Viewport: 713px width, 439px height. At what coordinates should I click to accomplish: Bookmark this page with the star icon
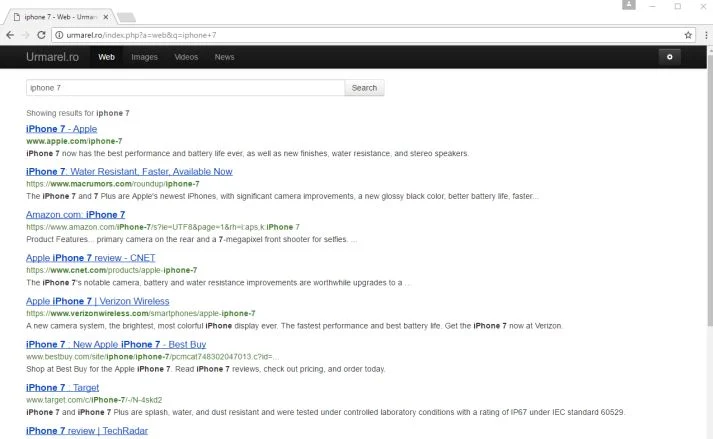click(688, 35)
